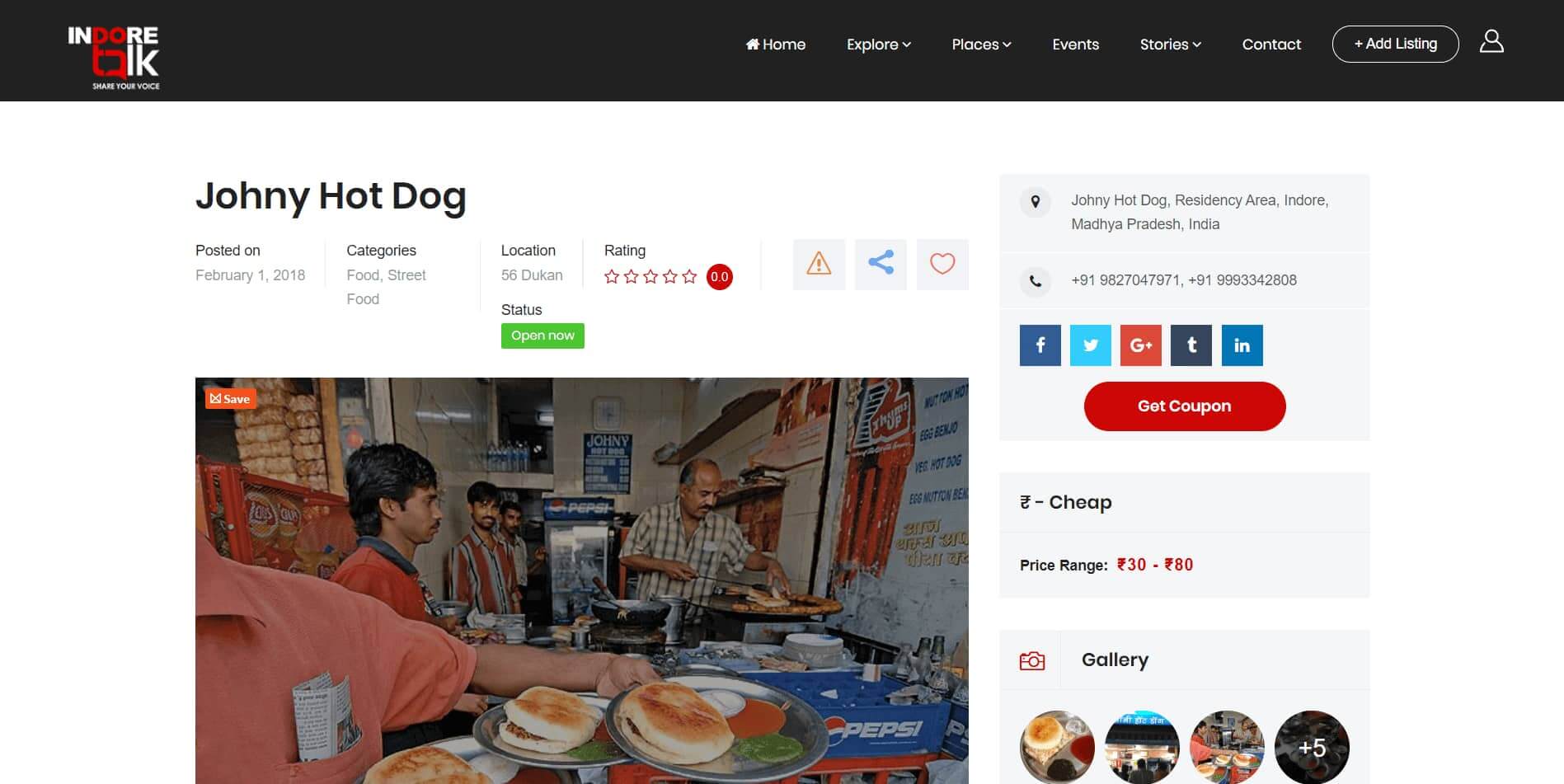Expand the Explore dropdown menu
Image resolution: width=1564 pixels, height=784 pixels.
(878, 45)
